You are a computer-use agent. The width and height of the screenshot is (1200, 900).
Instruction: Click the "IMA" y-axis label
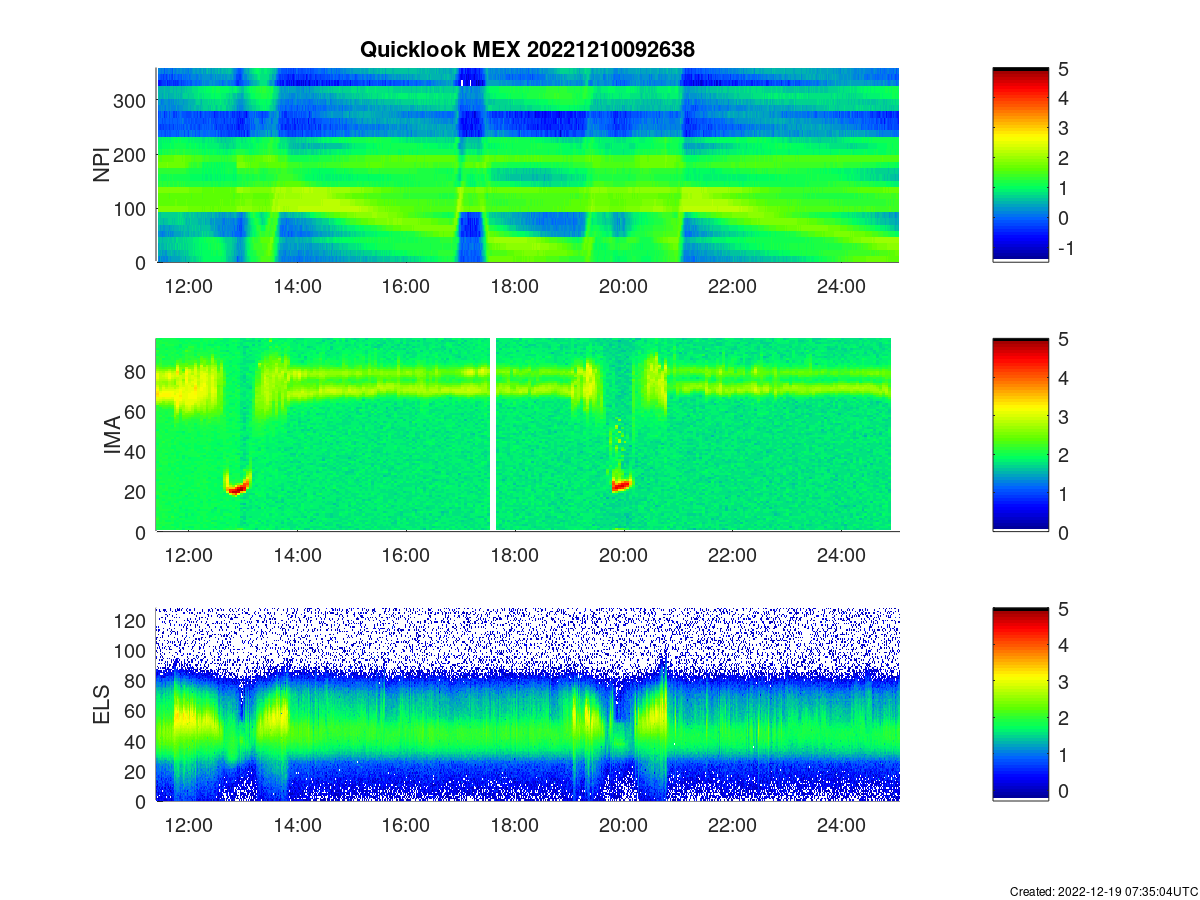point(114,436)
